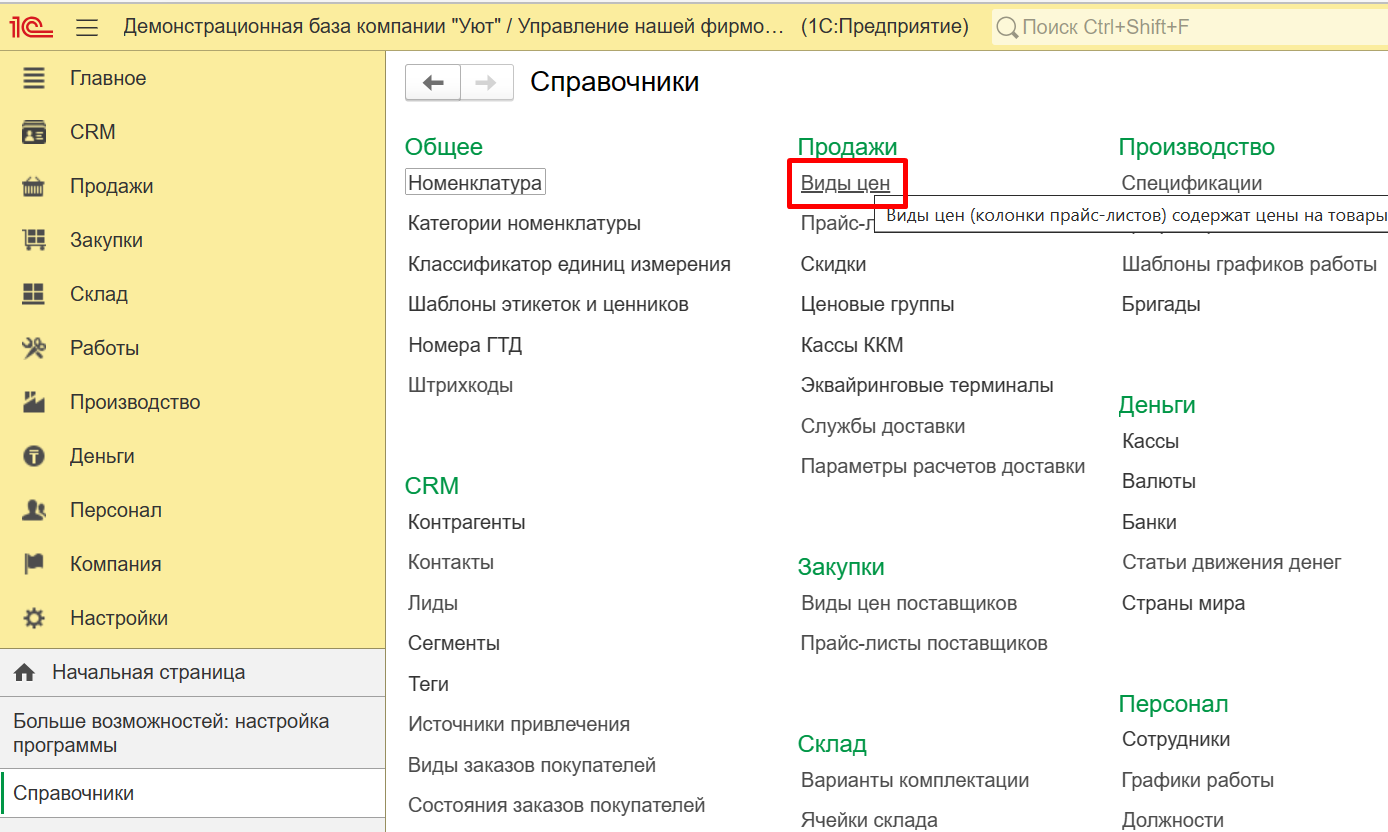
Task: Open the Персонал people icon
Action: click(x=34, y=510)
